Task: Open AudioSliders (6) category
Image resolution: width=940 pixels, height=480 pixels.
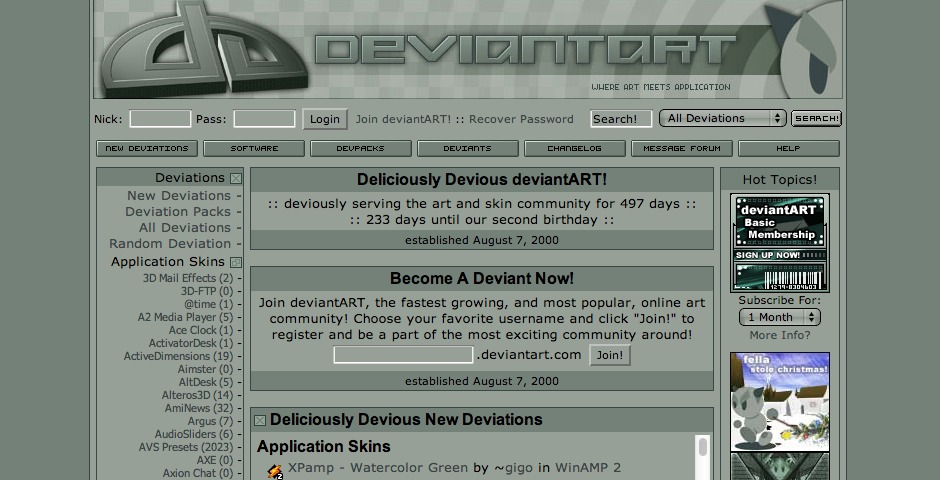Action: [x=194, y=434]
